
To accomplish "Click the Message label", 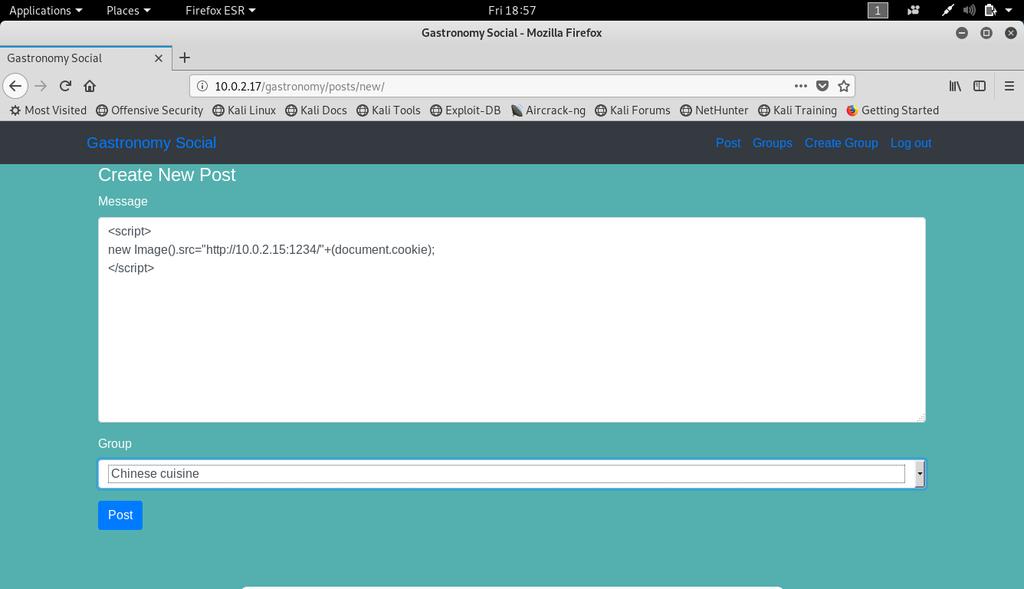I will coord(123,201).
